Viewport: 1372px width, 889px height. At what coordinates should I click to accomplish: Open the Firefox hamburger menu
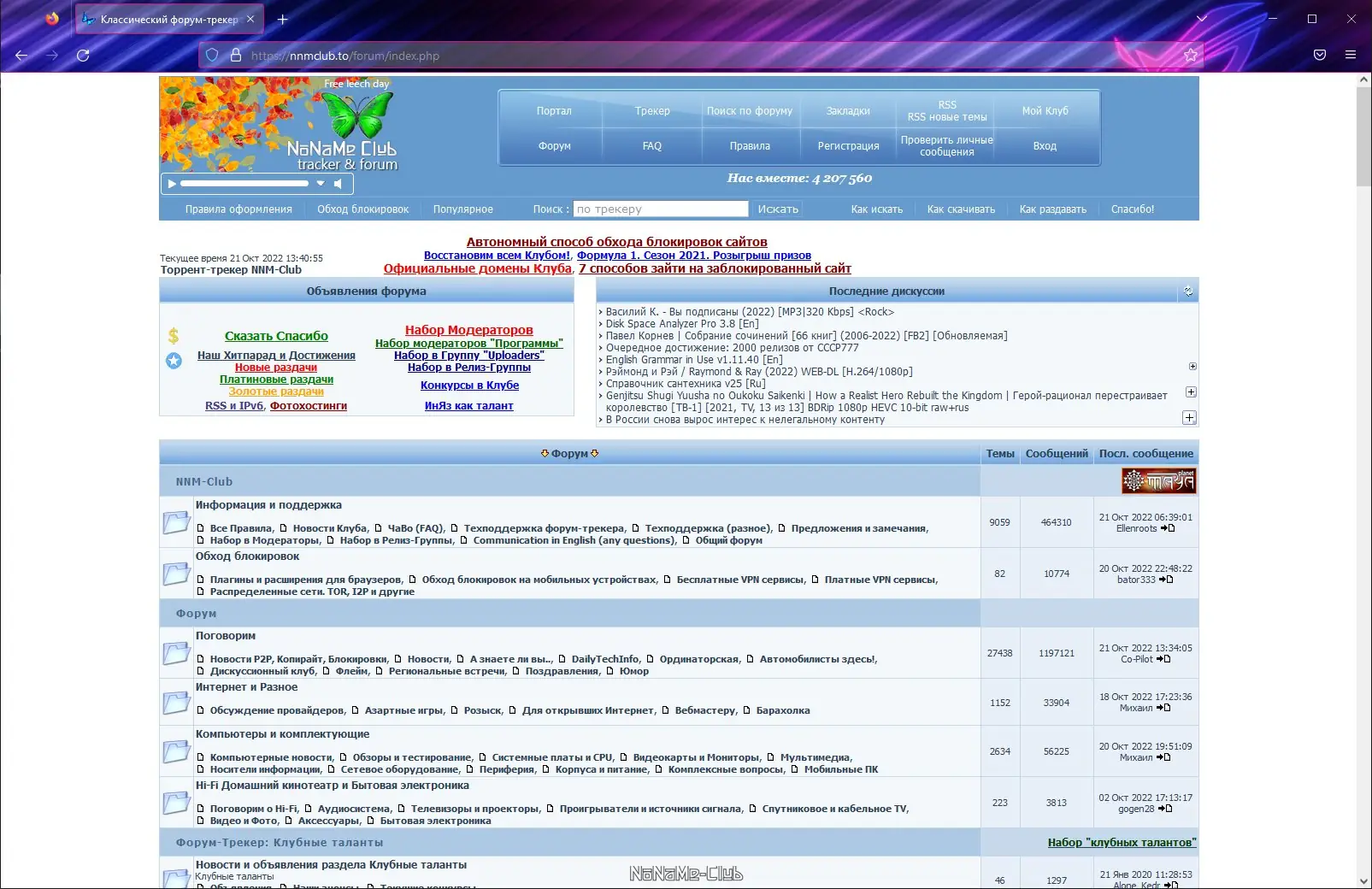[1351, 56]
